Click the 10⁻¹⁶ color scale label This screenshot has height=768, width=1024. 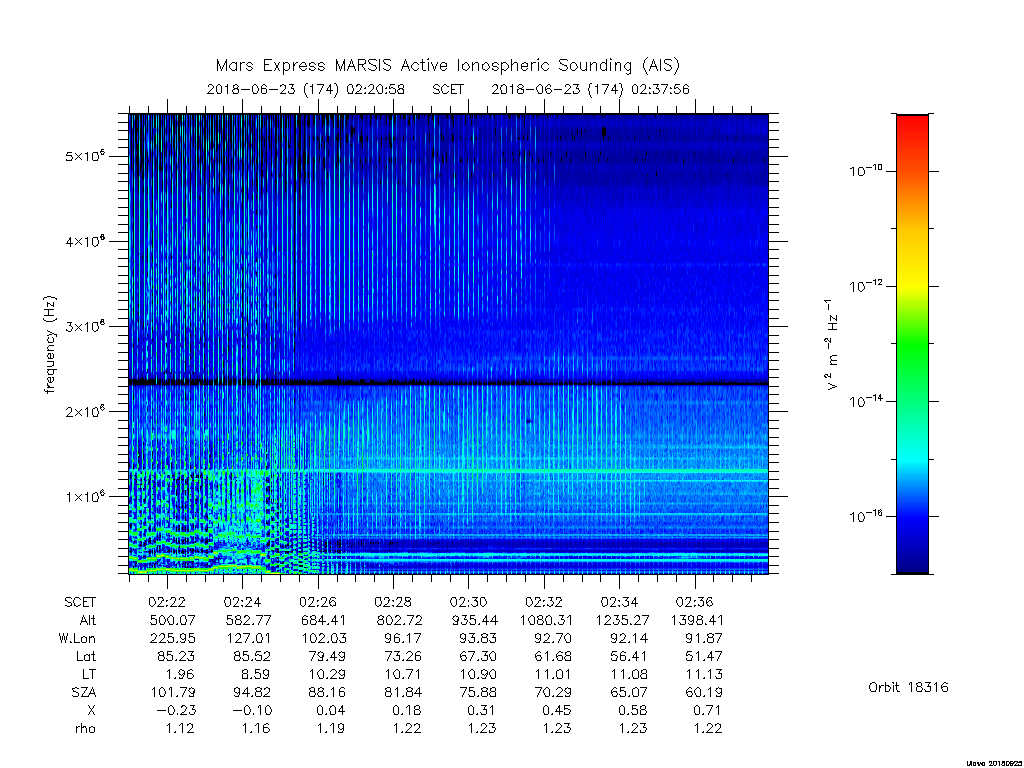coord(865,517)
